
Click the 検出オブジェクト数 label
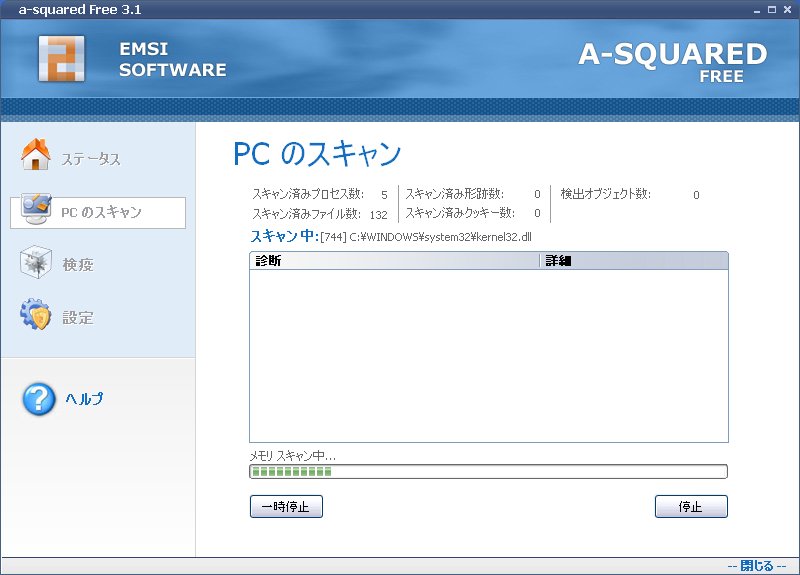pyautogui.click(x=606, y=194)
